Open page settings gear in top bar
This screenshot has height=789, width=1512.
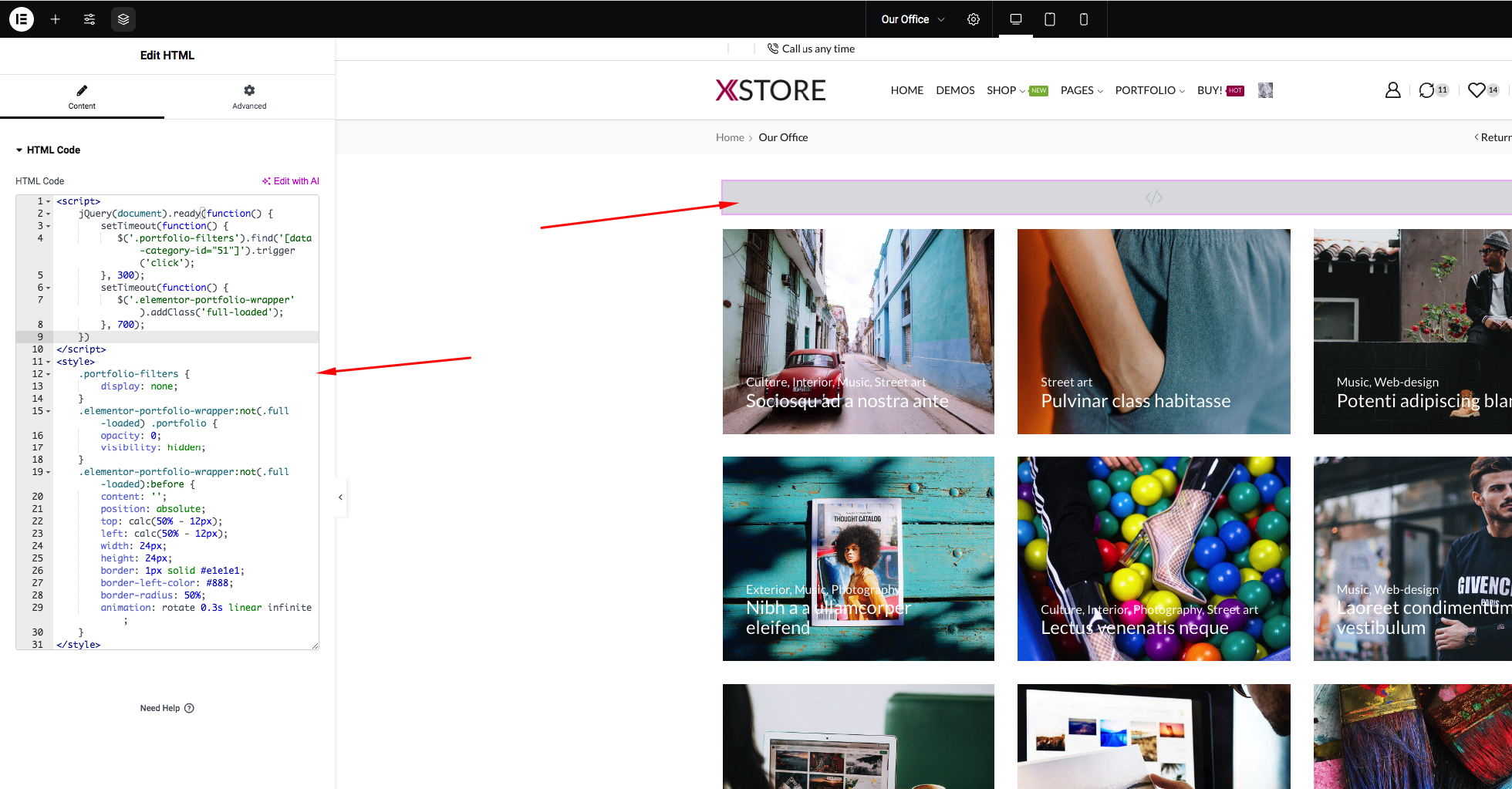pos(974,19)
